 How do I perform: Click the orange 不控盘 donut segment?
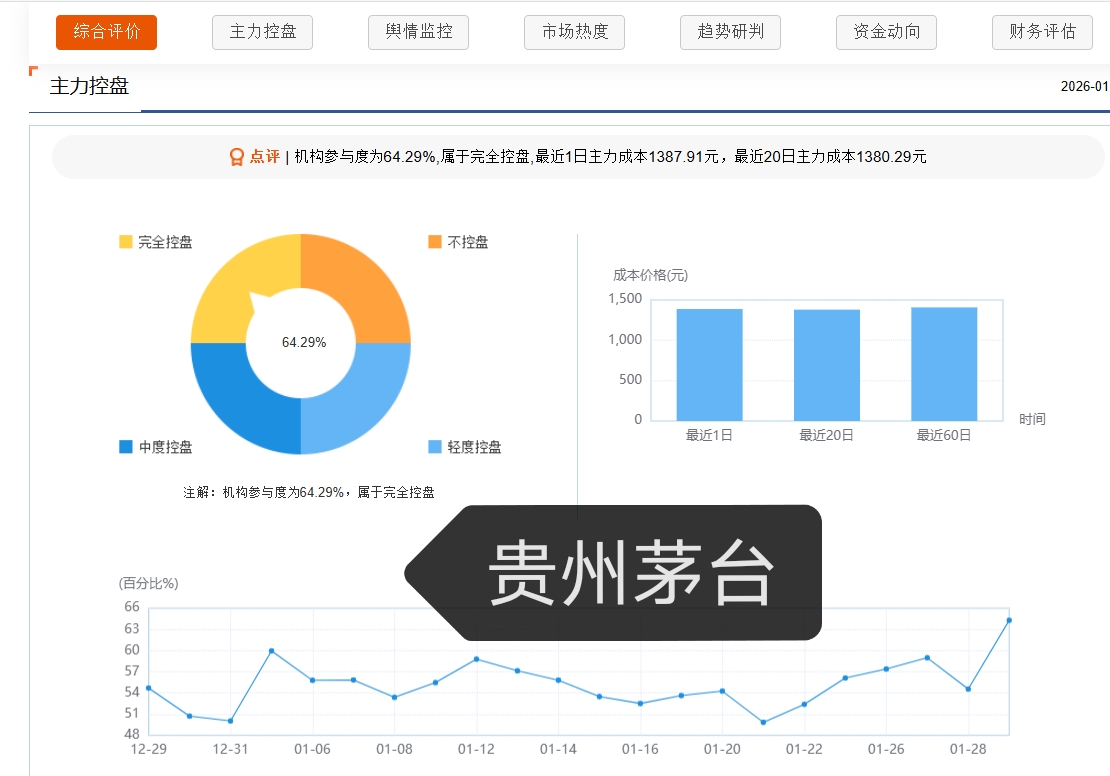pos(361,283)
